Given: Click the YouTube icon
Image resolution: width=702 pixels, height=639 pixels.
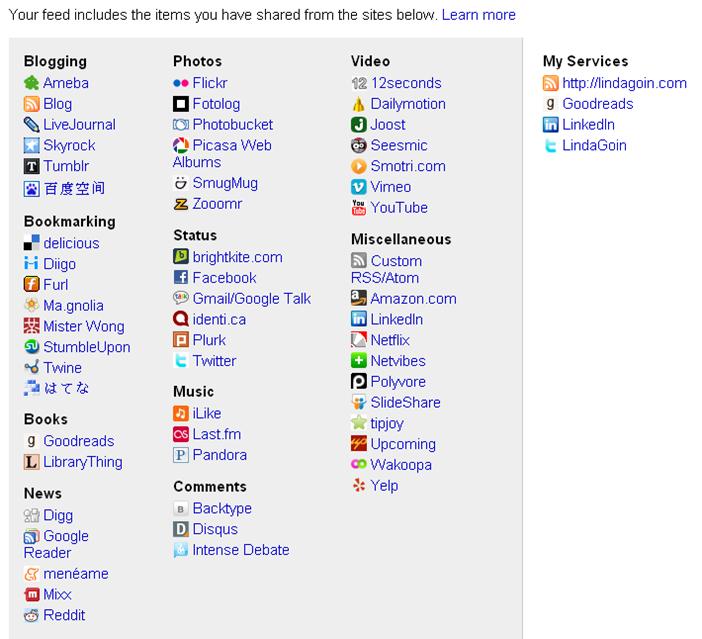Looking at the screenshot, I should pyautogui.click(x=359, y=207).
